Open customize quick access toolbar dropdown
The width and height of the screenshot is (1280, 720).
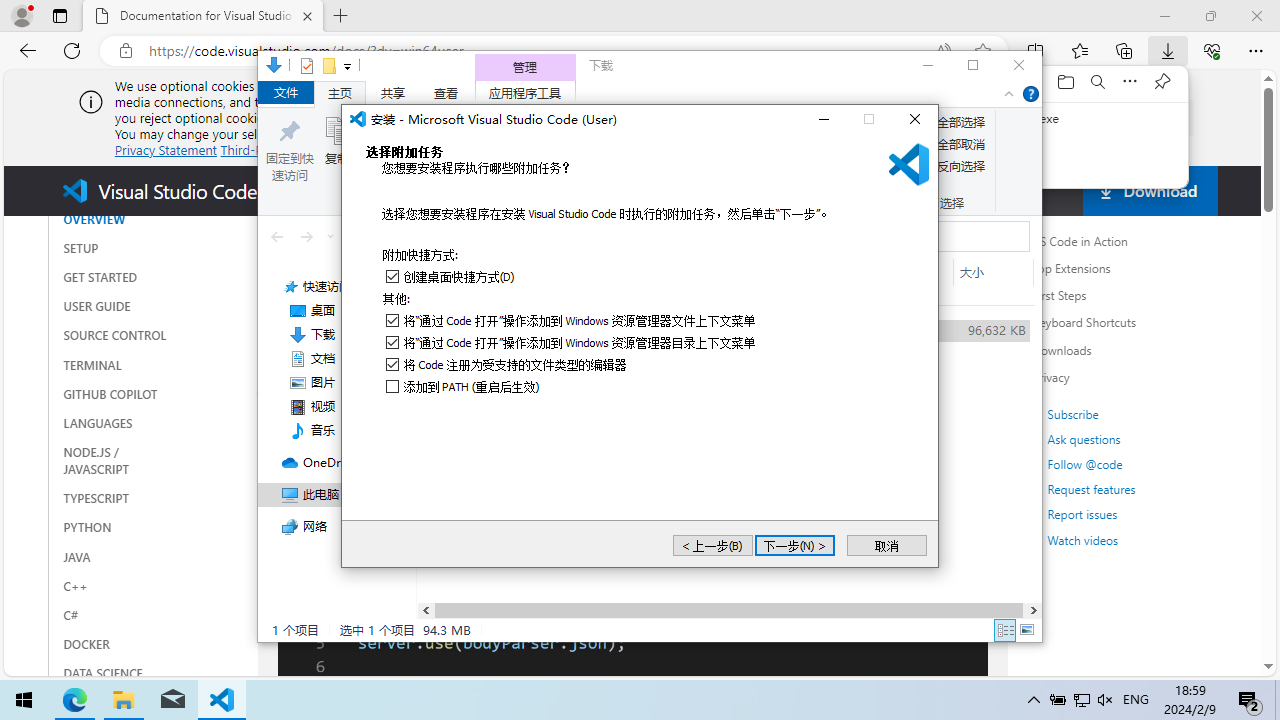tap(347, 66)
